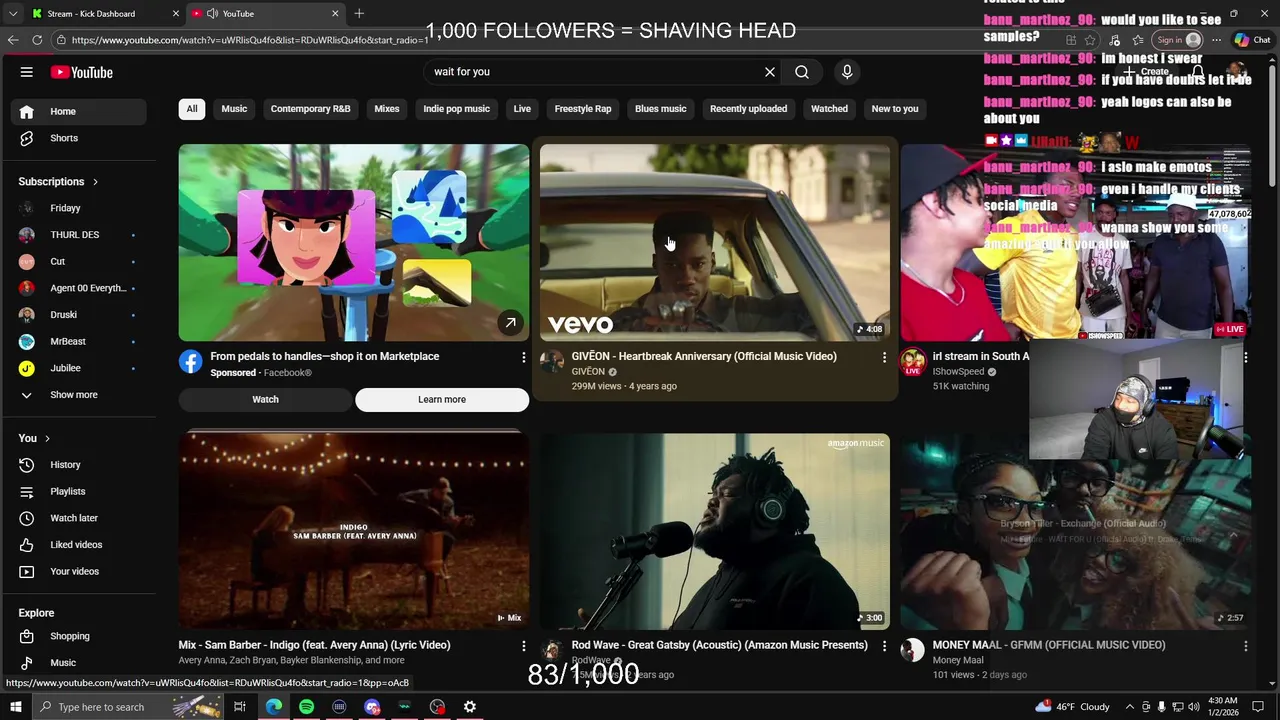This screenshot has height=720, width=1280.
Task: Open Settings gear on the taskbar
Action: point(470,707)
